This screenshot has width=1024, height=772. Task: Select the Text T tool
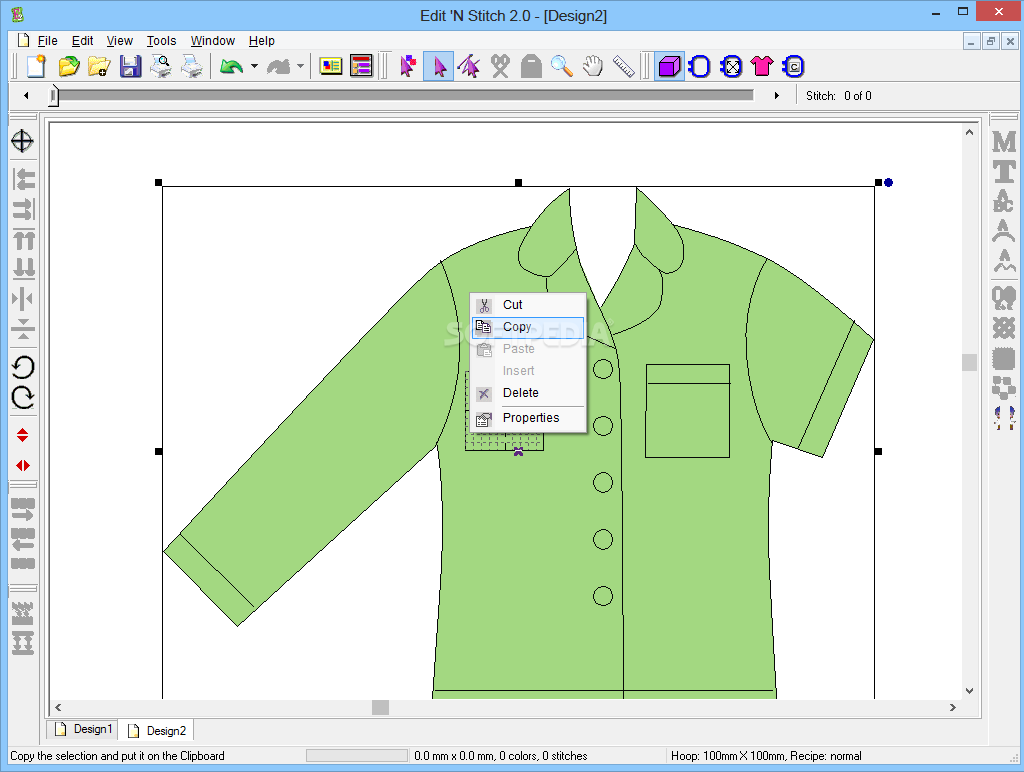click(1004, 172)
